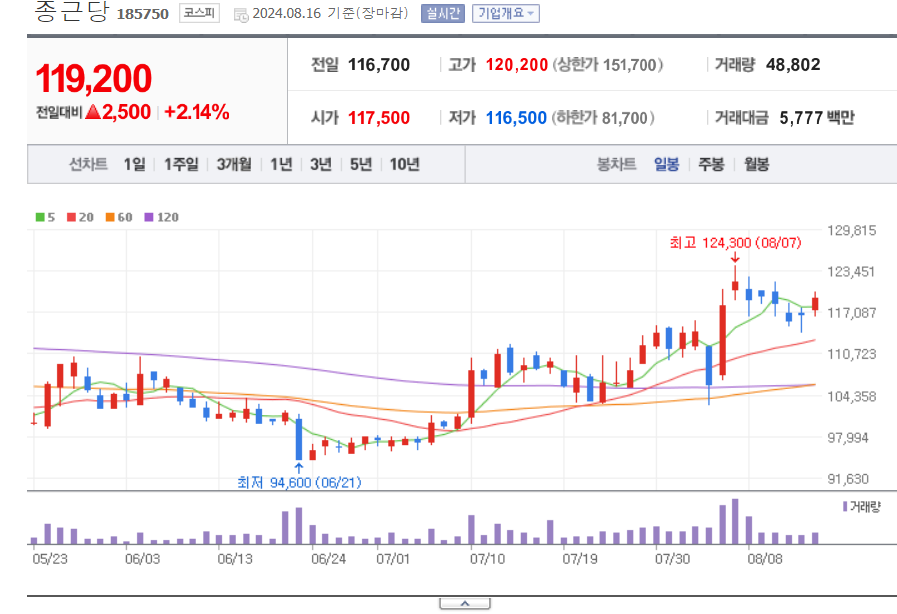Viewport: 897px width, 614px height.
Task: Select the 1년 line chart period
Action: pos(281,165)
